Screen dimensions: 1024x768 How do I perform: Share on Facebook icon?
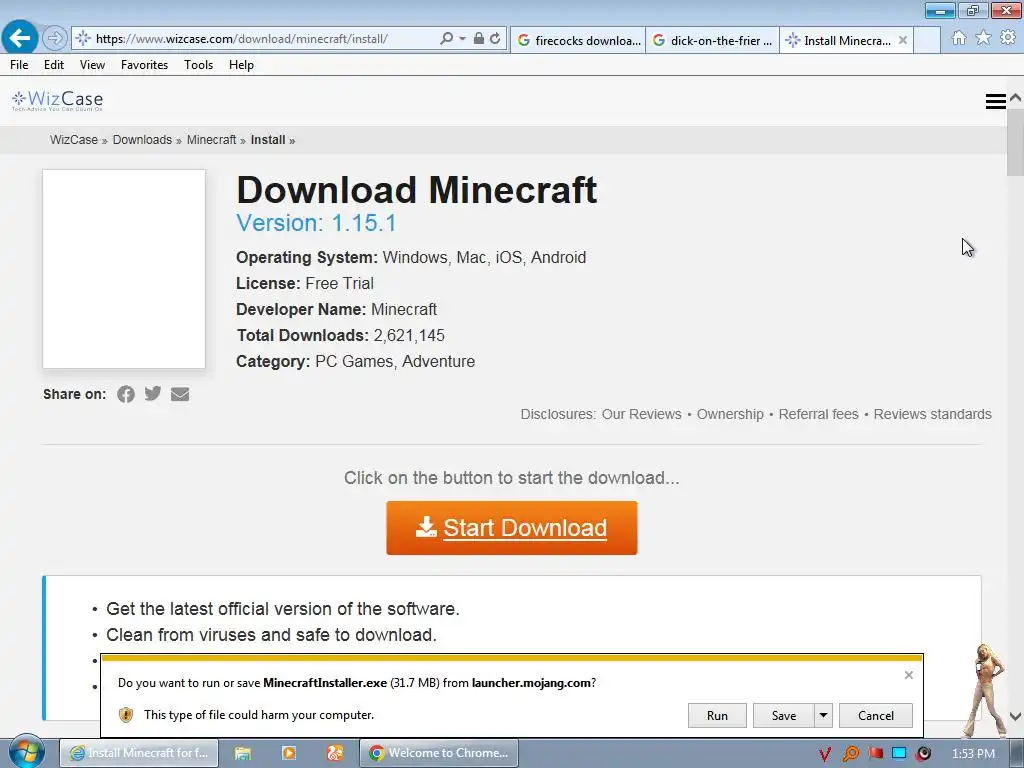[x=126, y=394]
